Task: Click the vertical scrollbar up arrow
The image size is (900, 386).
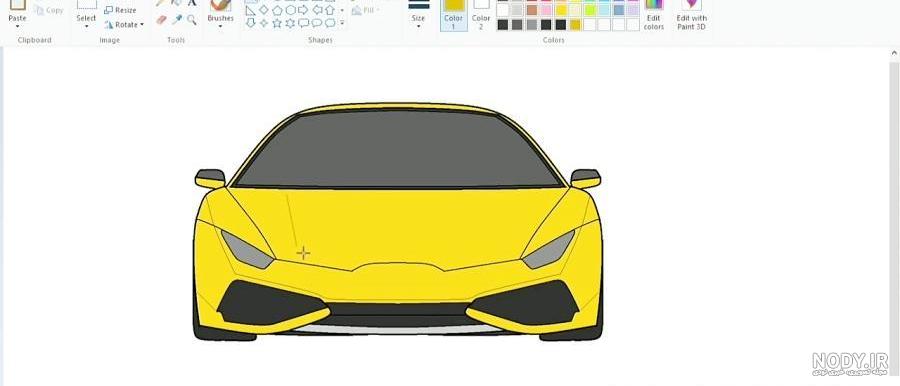Action: (894, 53)
